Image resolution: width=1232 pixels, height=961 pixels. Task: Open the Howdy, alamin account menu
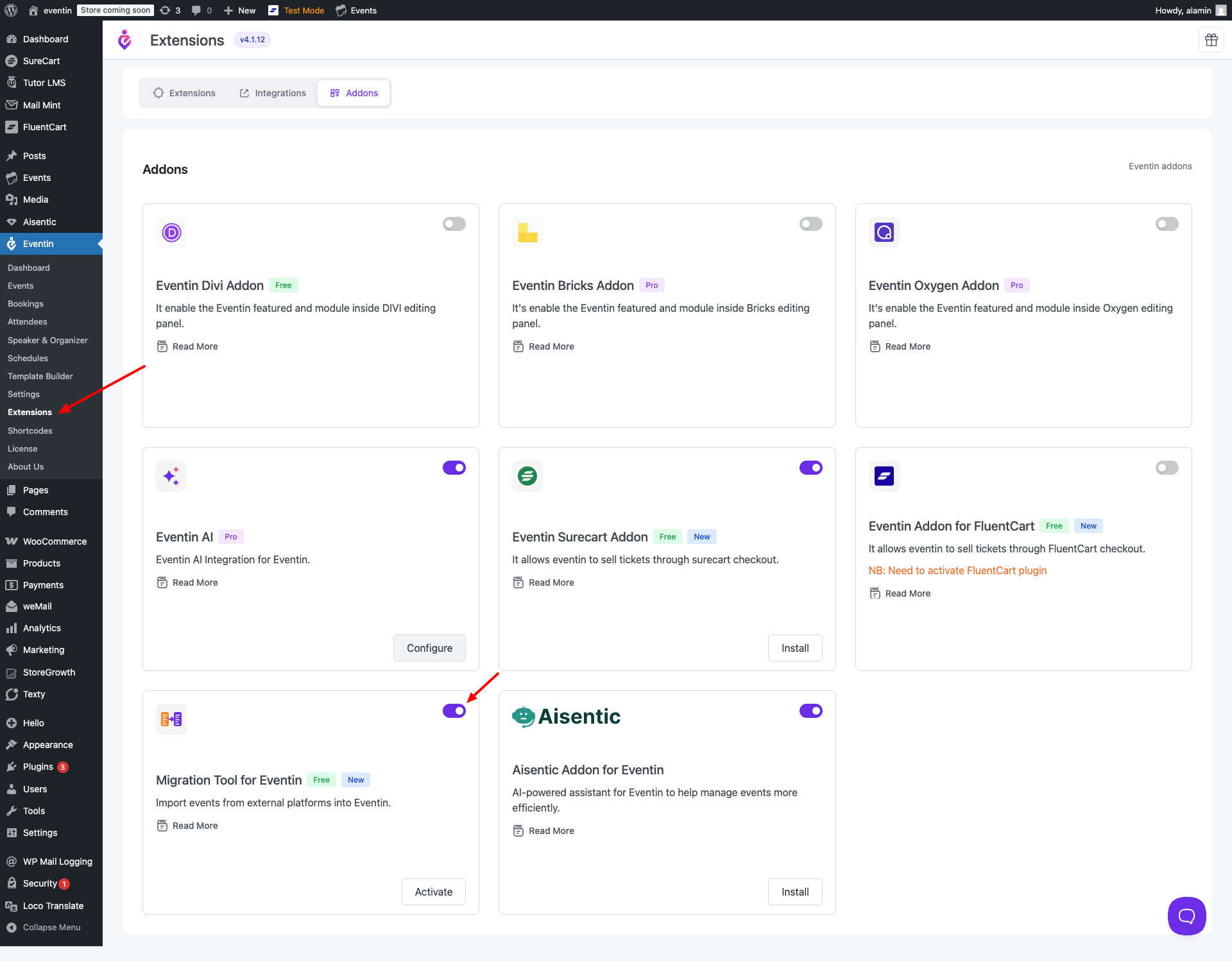1190,10
